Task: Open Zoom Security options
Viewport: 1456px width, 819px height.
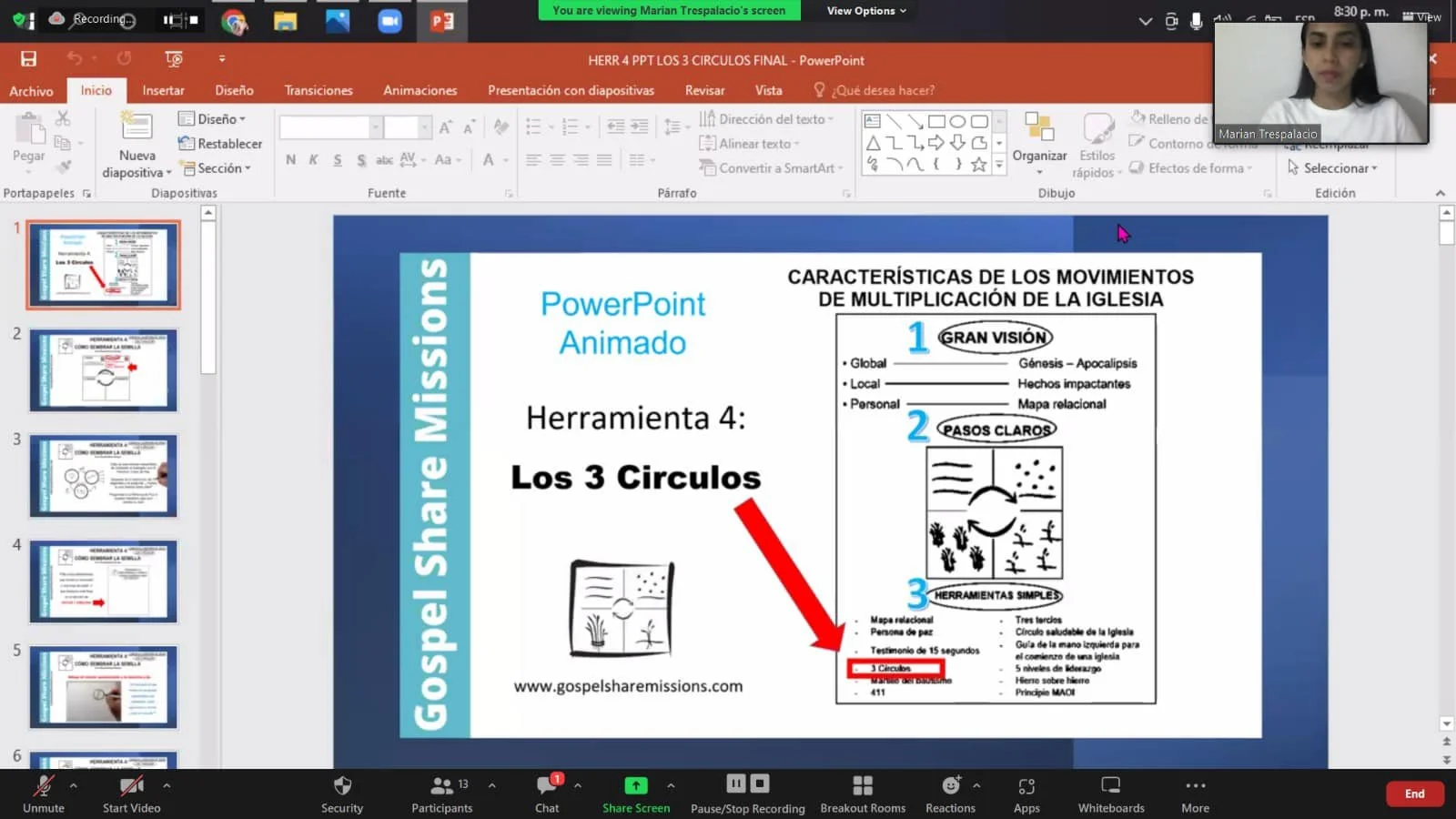Action: click(x=342, y=794)
